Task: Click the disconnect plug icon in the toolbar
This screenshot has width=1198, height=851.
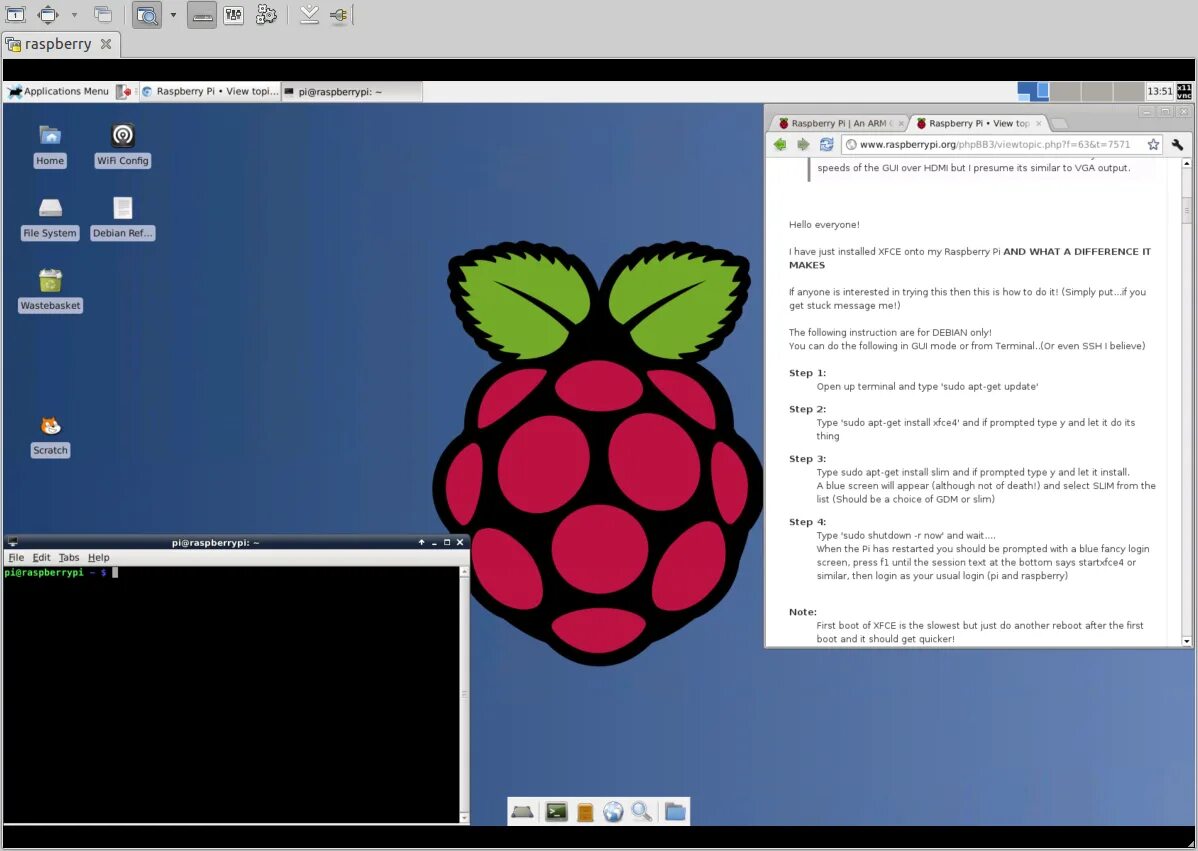Action: coord(339,15)
